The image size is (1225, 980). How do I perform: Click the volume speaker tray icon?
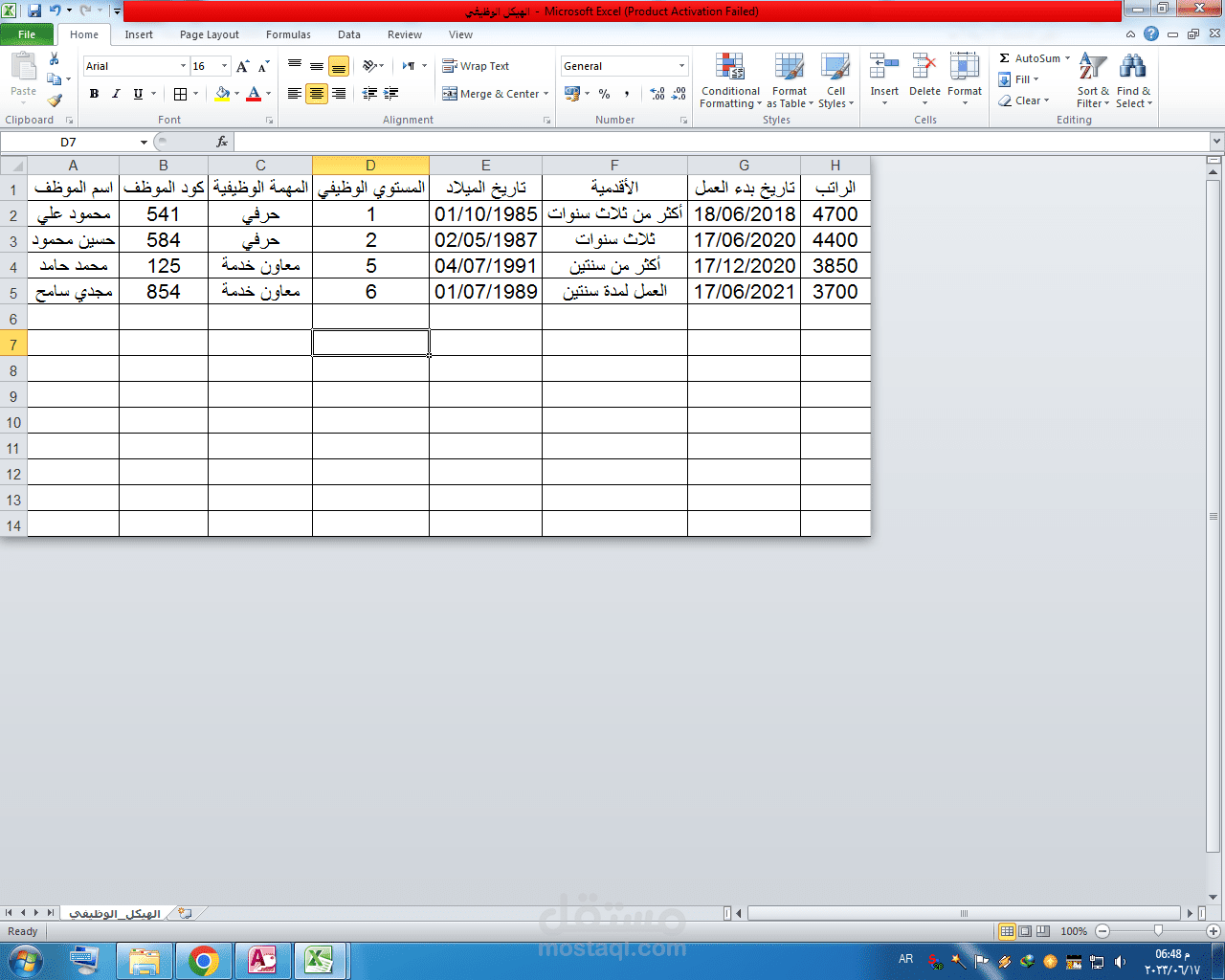(x=1121, y=962)
